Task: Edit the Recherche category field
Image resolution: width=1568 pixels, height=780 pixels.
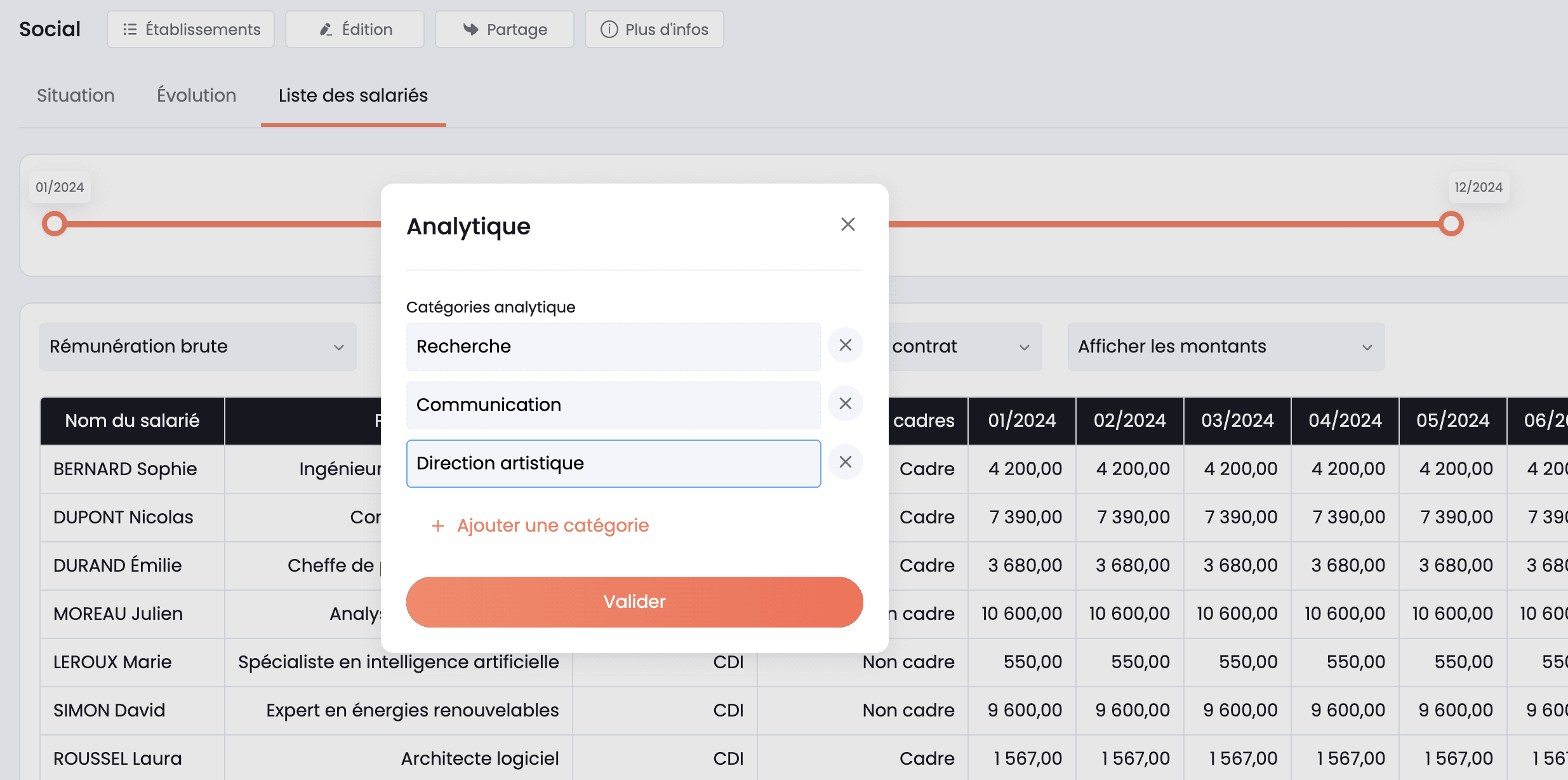Action: (614, 346)
